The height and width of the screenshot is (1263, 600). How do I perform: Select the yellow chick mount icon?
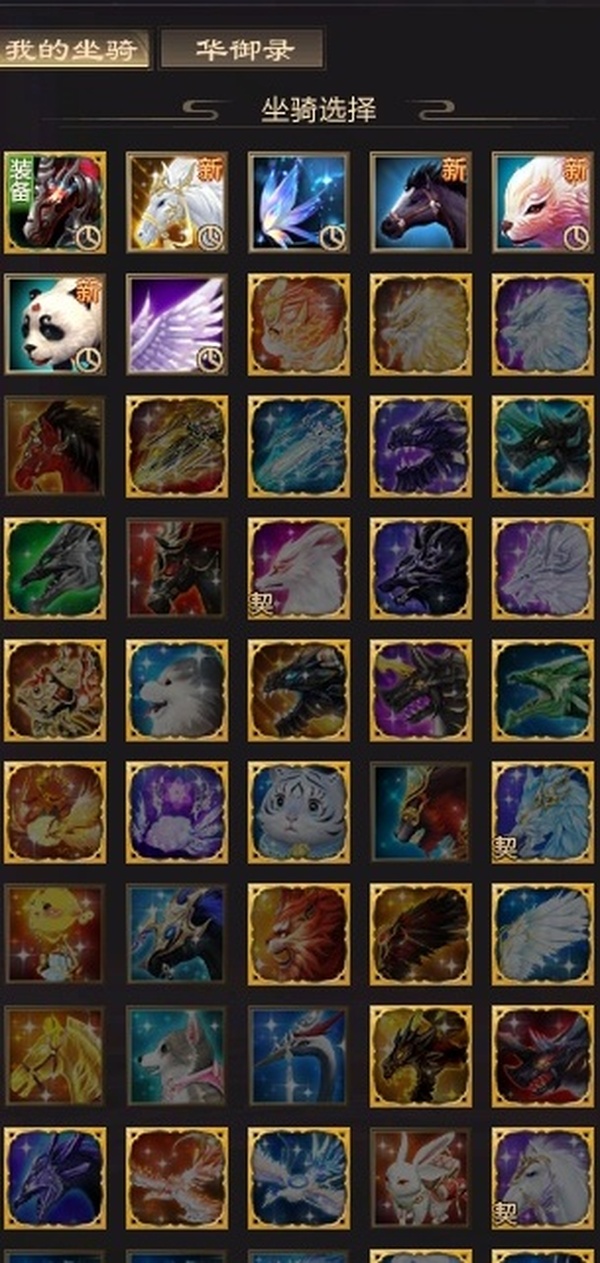point(55,934)
